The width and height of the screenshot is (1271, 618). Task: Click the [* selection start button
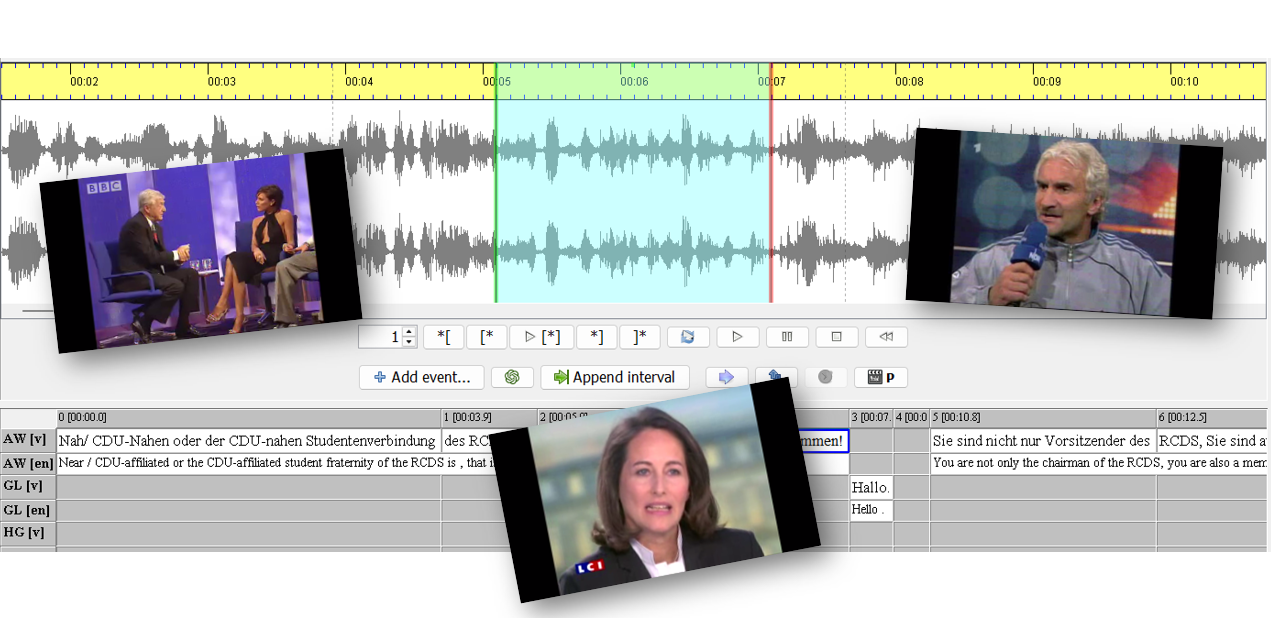487,337
